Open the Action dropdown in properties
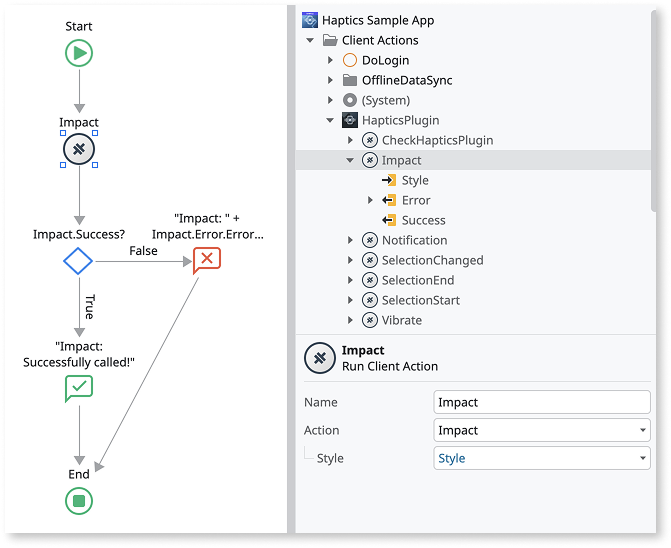This screenshot has width=671, height=548. pos(642,430)
